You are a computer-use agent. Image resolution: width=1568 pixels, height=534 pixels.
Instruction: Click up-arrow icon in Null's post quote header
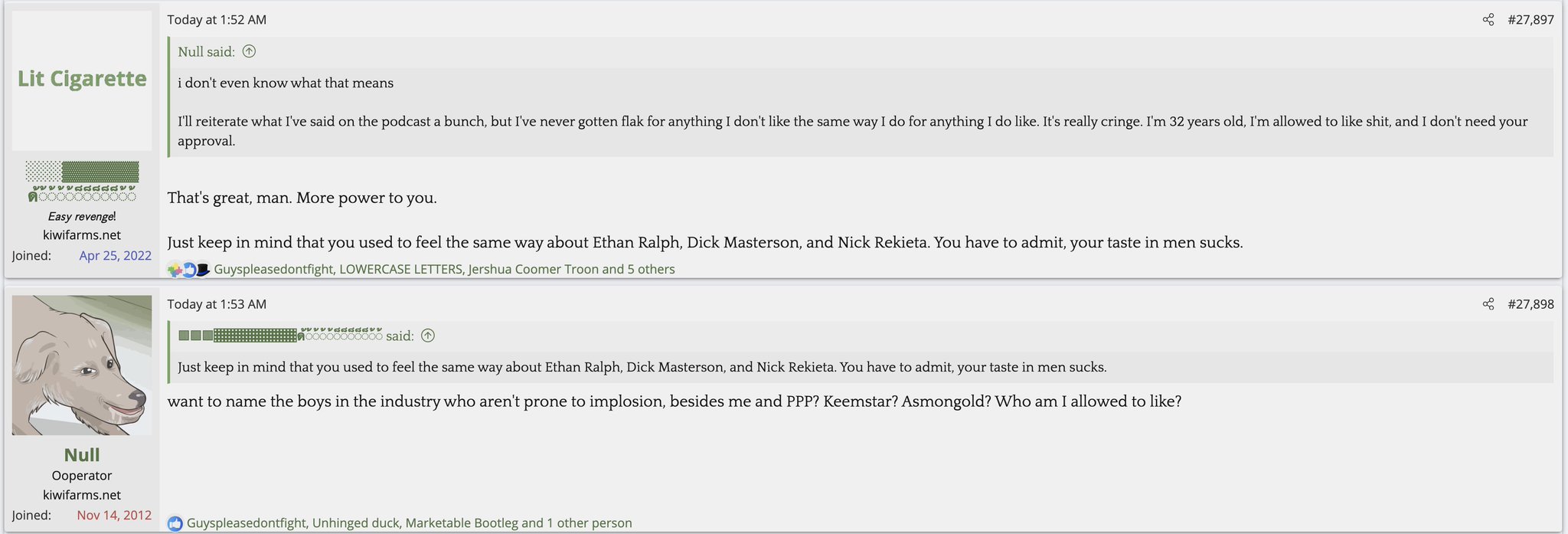coord(428,336)
